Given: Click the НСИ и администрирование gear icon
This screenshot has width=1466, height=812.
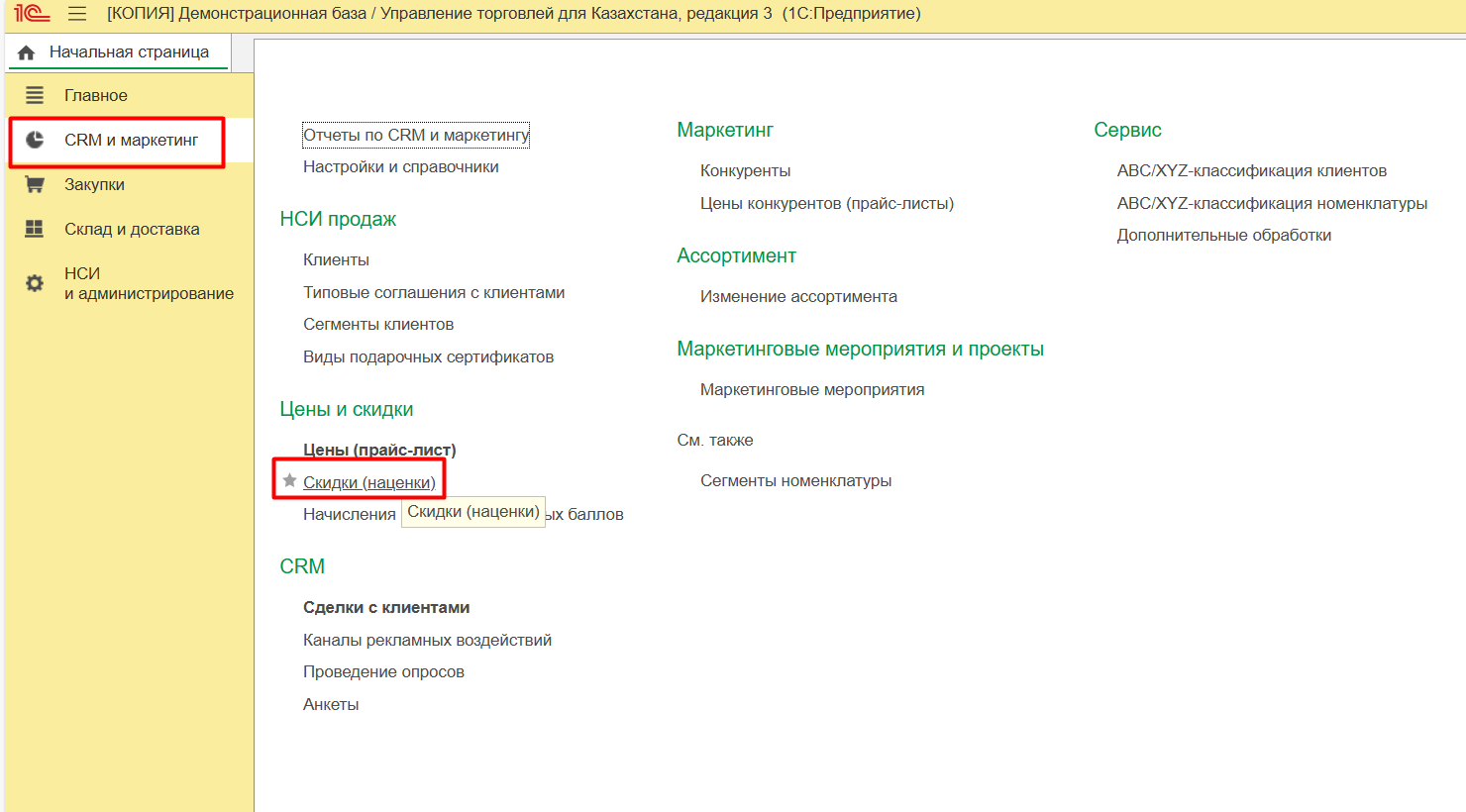Looking at the screenshot, I should click(35, 283).
